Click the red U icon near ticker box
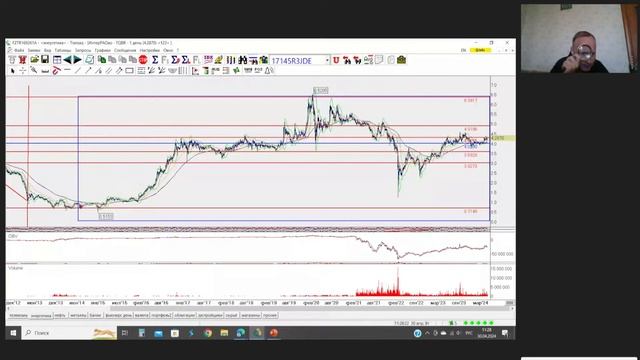This screenshot has height=360, width=640. tap(336, 60)
